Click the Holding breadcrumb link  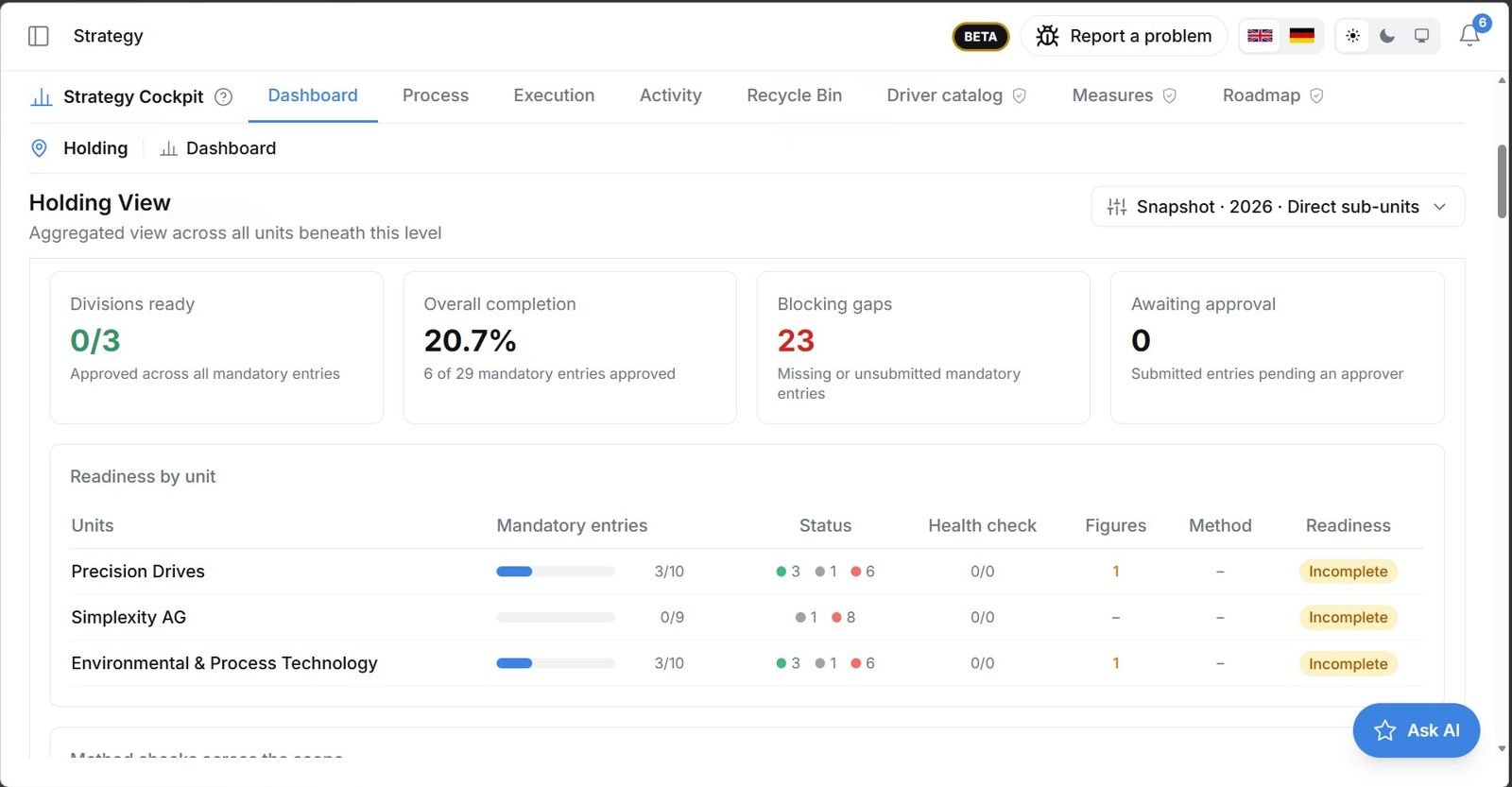click(x=95, y=148)
